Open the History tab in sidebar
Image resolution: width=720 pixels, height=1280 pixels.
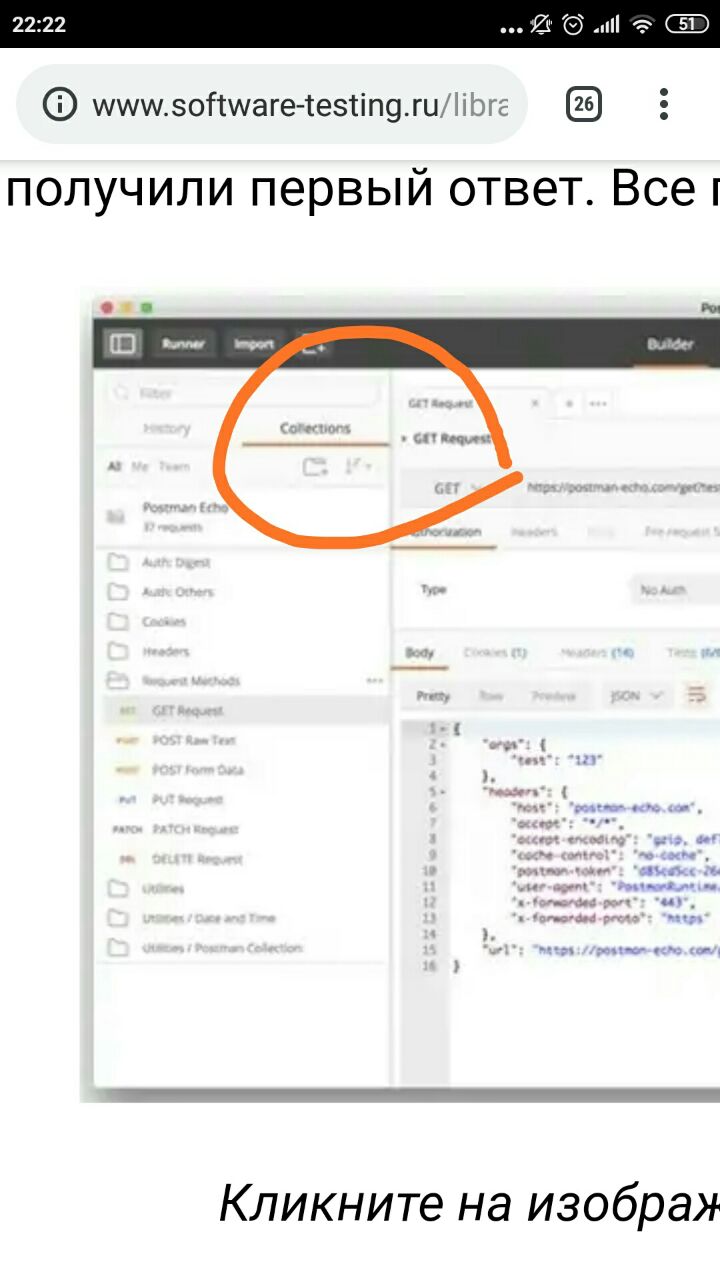pos(167,428)
